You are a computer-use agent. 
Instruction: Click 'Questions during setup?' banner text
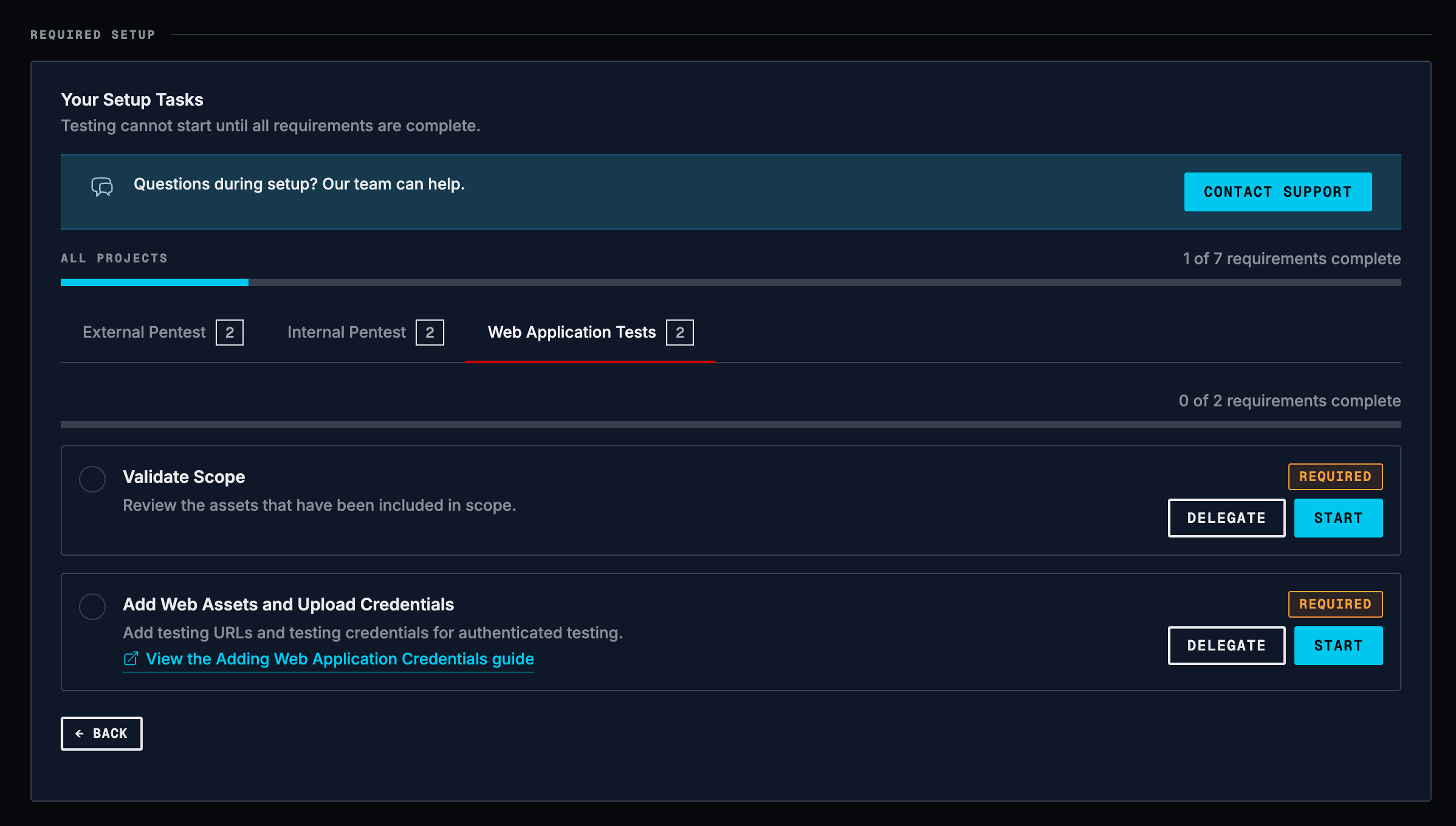tap(299, 184)
